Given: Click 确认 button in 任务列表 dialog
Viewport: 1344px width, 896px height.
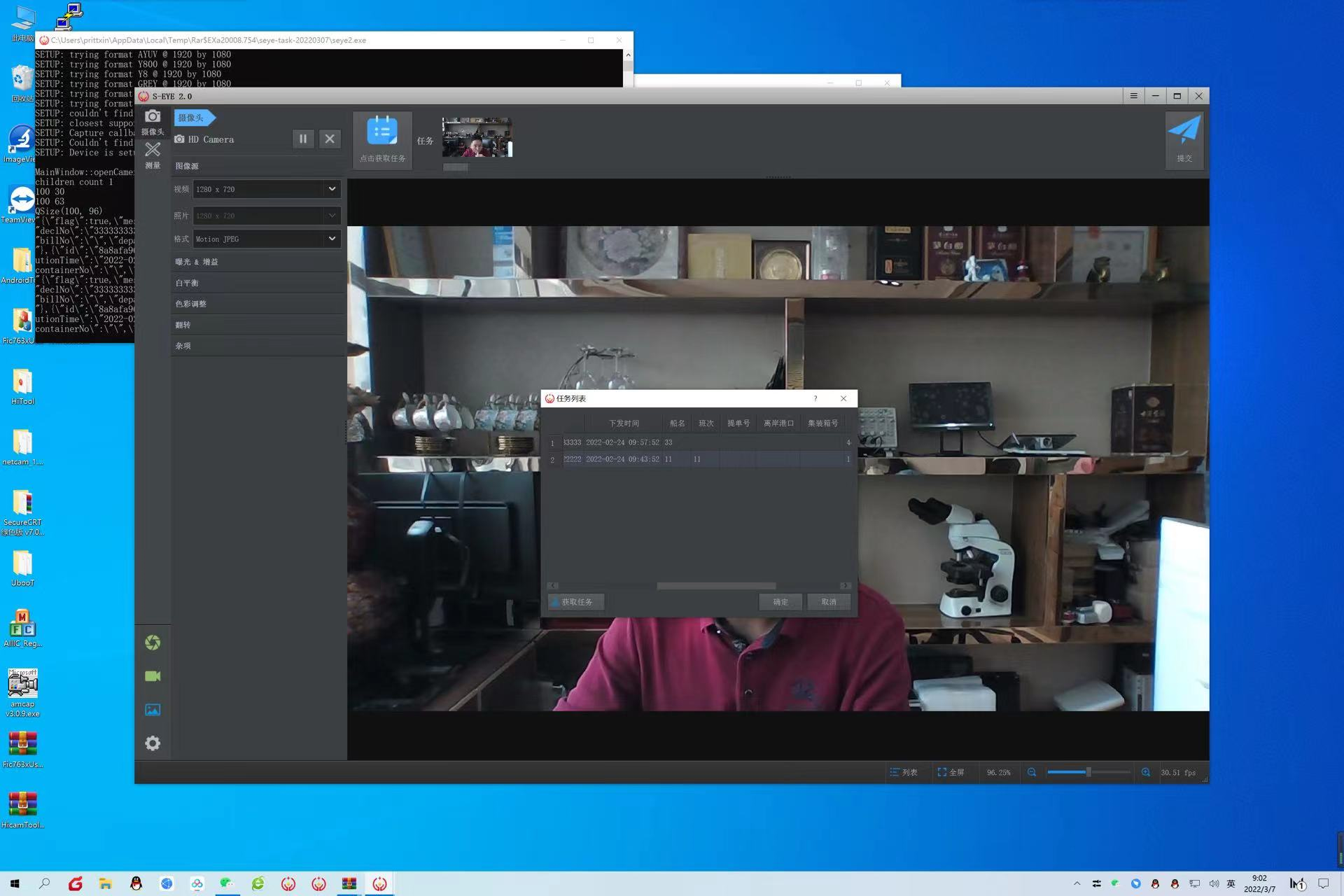Looking at the screenshot, I should [781, 601].
